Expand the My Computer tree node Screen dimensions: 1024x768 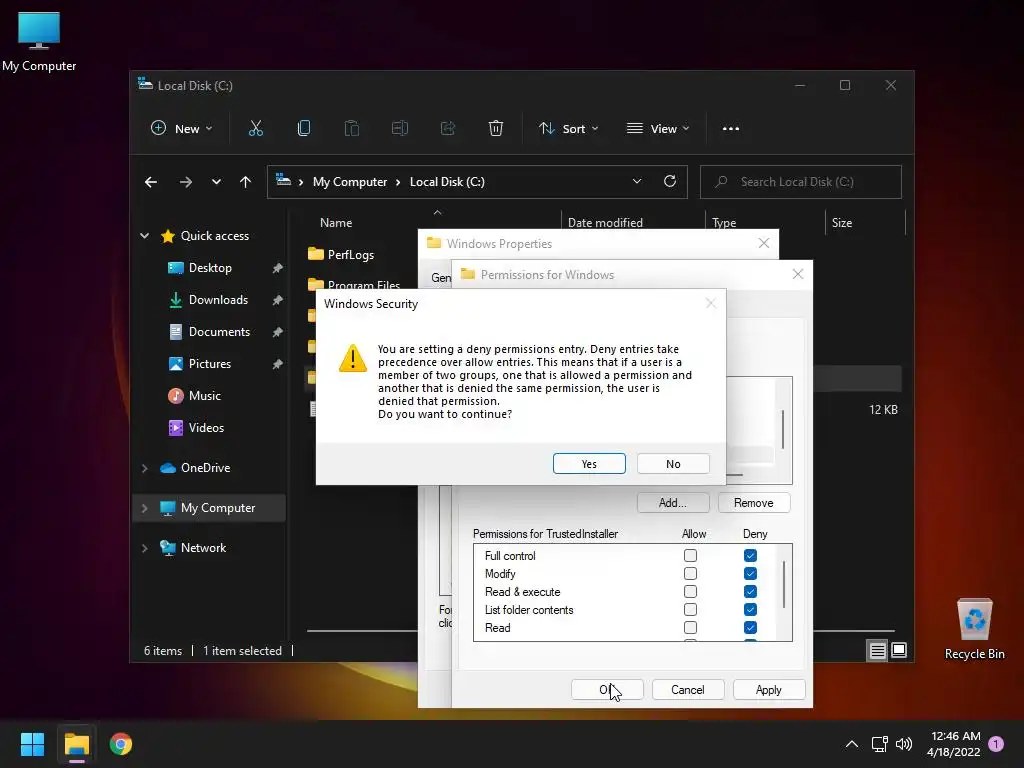tap(144, 508)
